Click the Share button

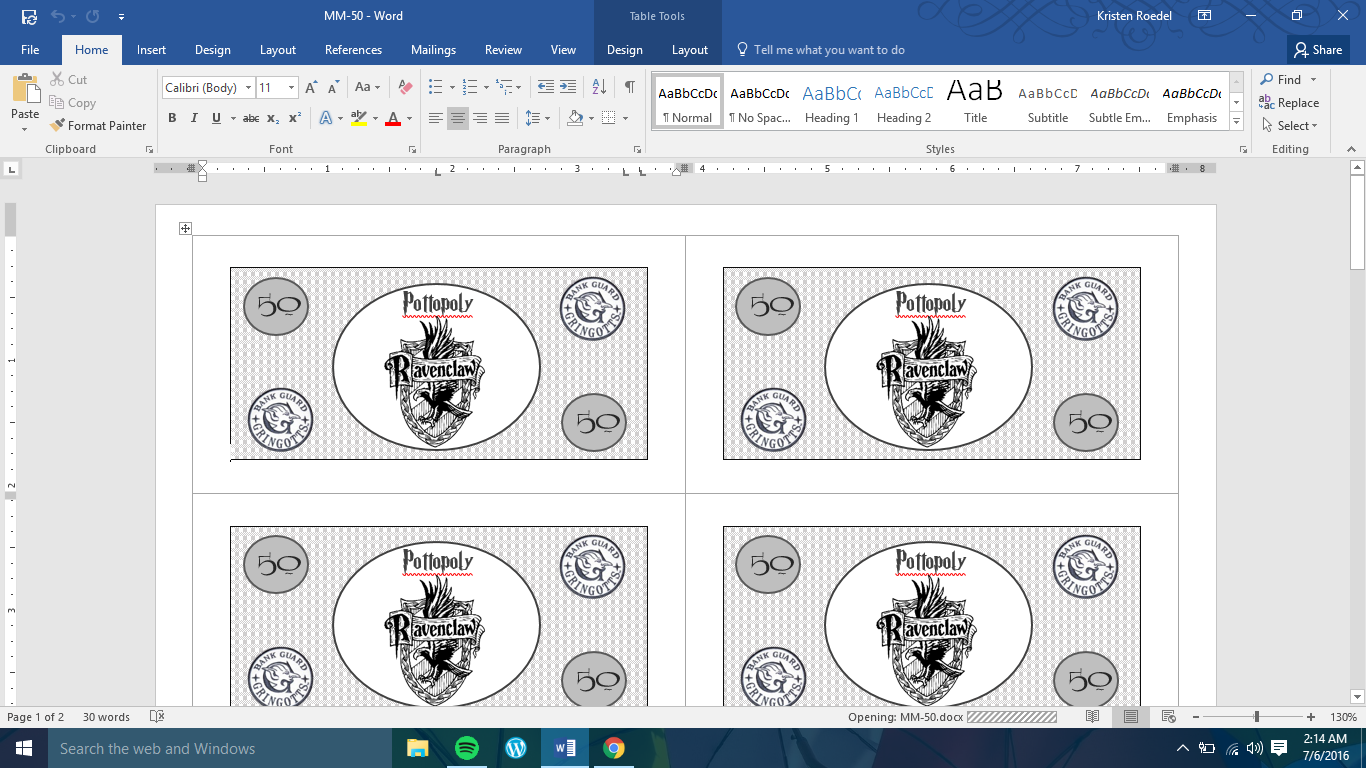pos(1318,50)
